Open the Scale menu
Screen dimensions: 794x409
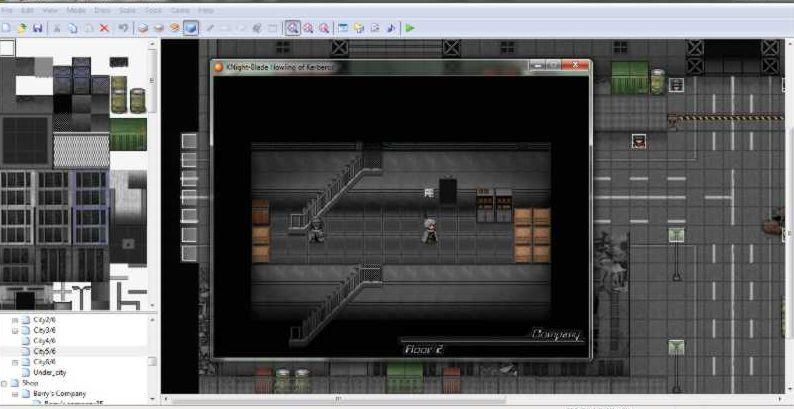[127, 10]
